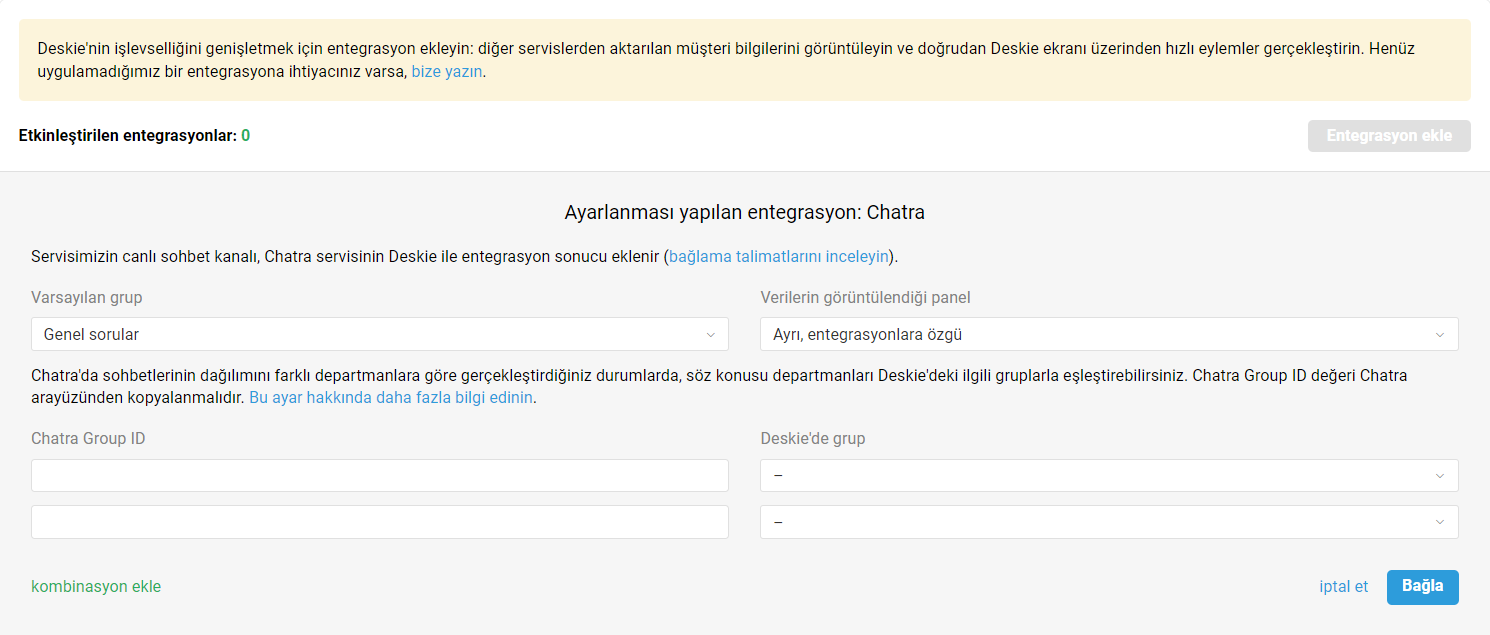1490x635 pixels.
Task: Click the enabled integrations count '0'
Action: pos(246,135)
